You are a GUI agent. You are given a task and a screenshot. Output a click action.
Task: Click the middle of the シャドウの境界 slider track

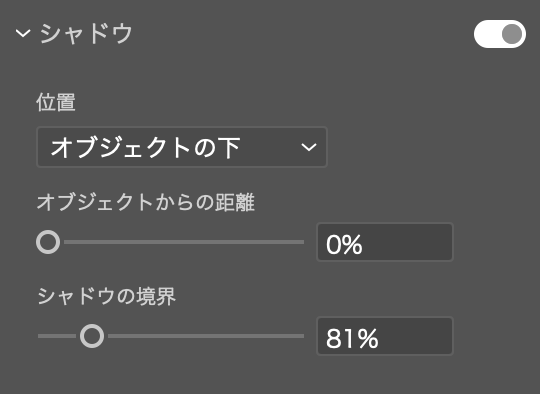point(171,336)
